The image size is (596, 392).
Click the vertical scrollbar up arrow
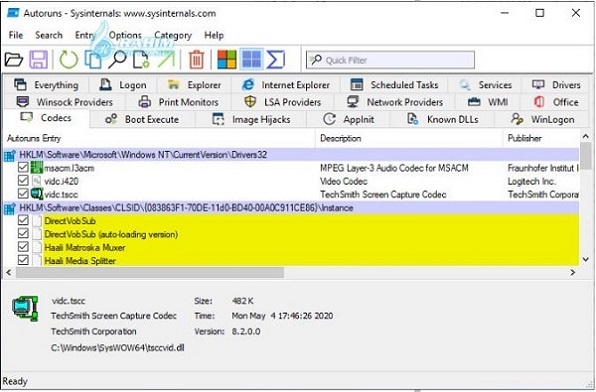pos(585,136)
